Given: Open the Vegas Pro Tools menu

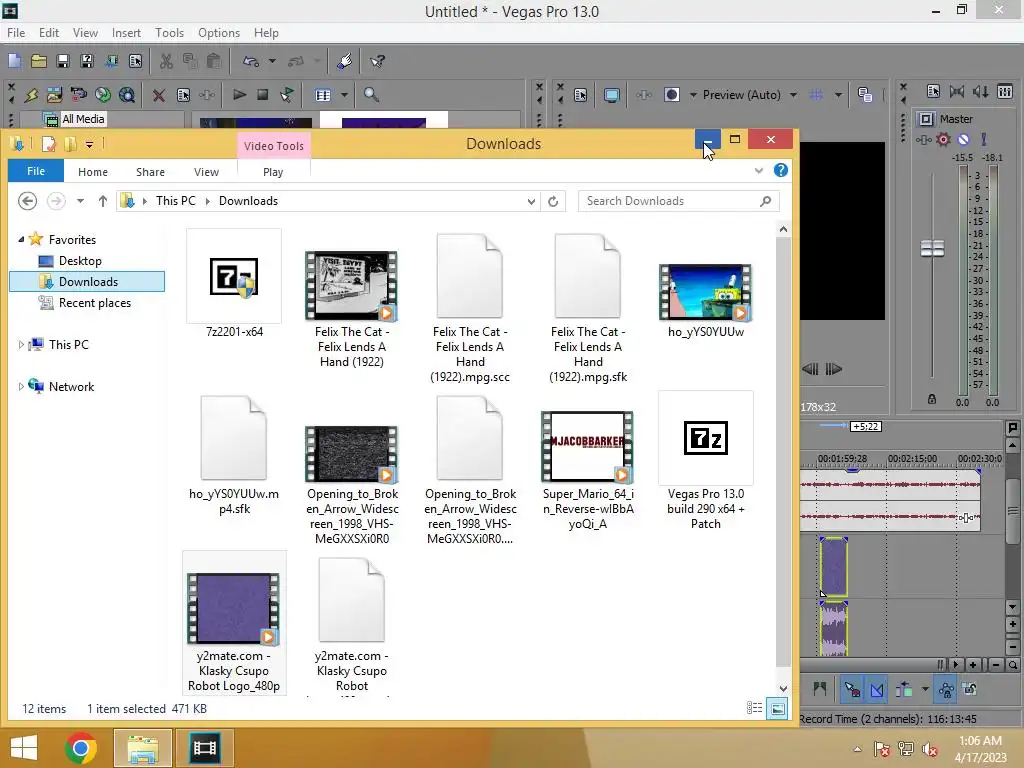Looking at the screenshot, I should tap(169, 33).
